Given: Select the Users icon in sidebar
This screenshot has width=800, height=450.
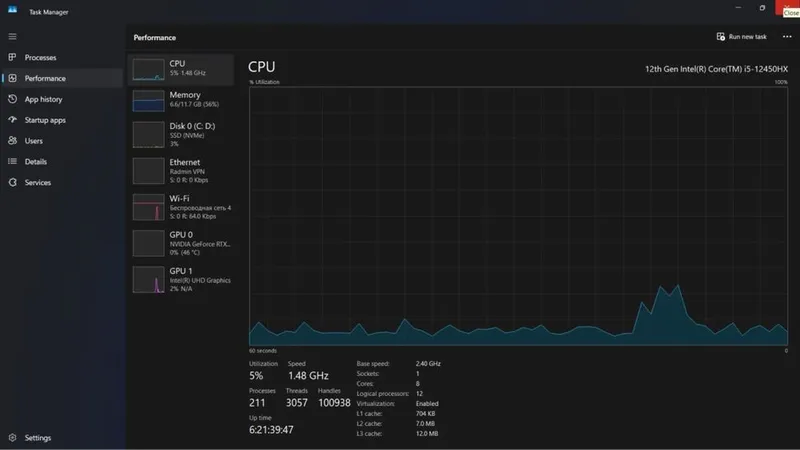Looking at the screenshot, I should 12,140.
